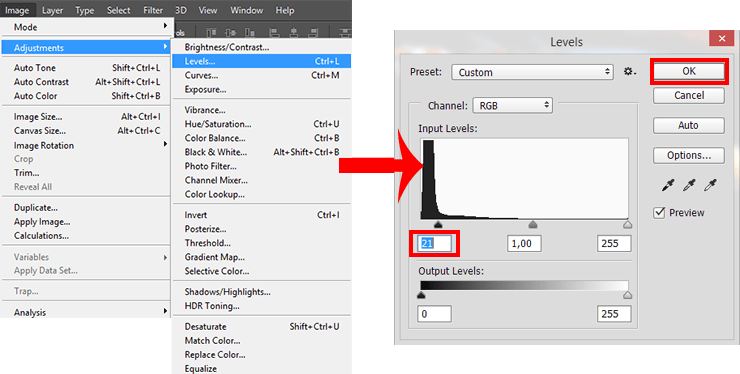Click the input shadow slider triangle
The image size is (740, 374).
438,225
